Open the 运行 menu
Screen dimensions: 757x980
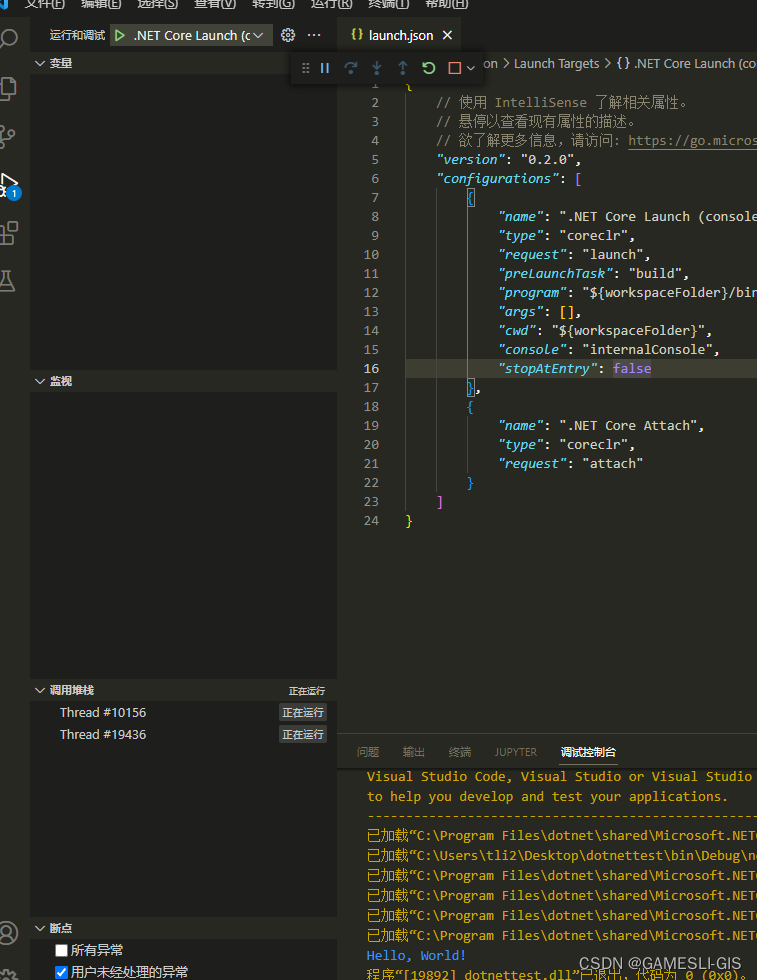(x=331, y=4)
